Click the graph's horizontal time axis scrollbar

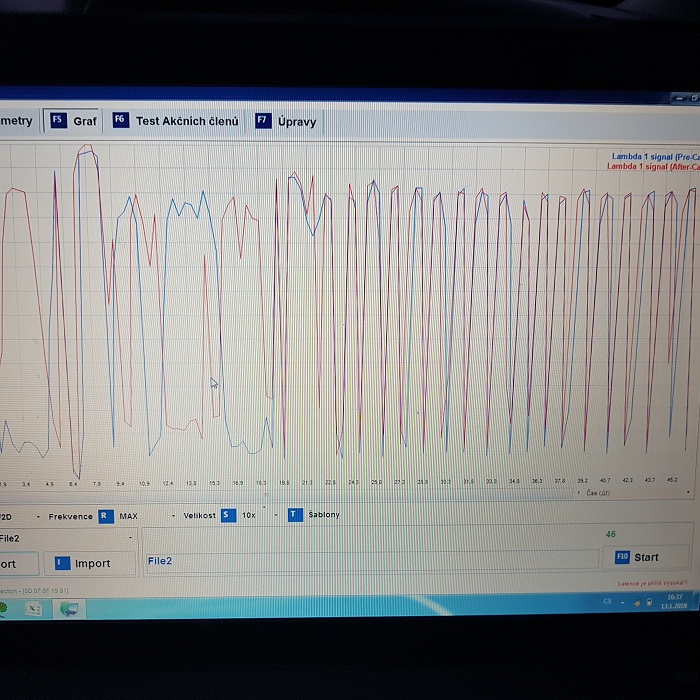coord(345,492)
